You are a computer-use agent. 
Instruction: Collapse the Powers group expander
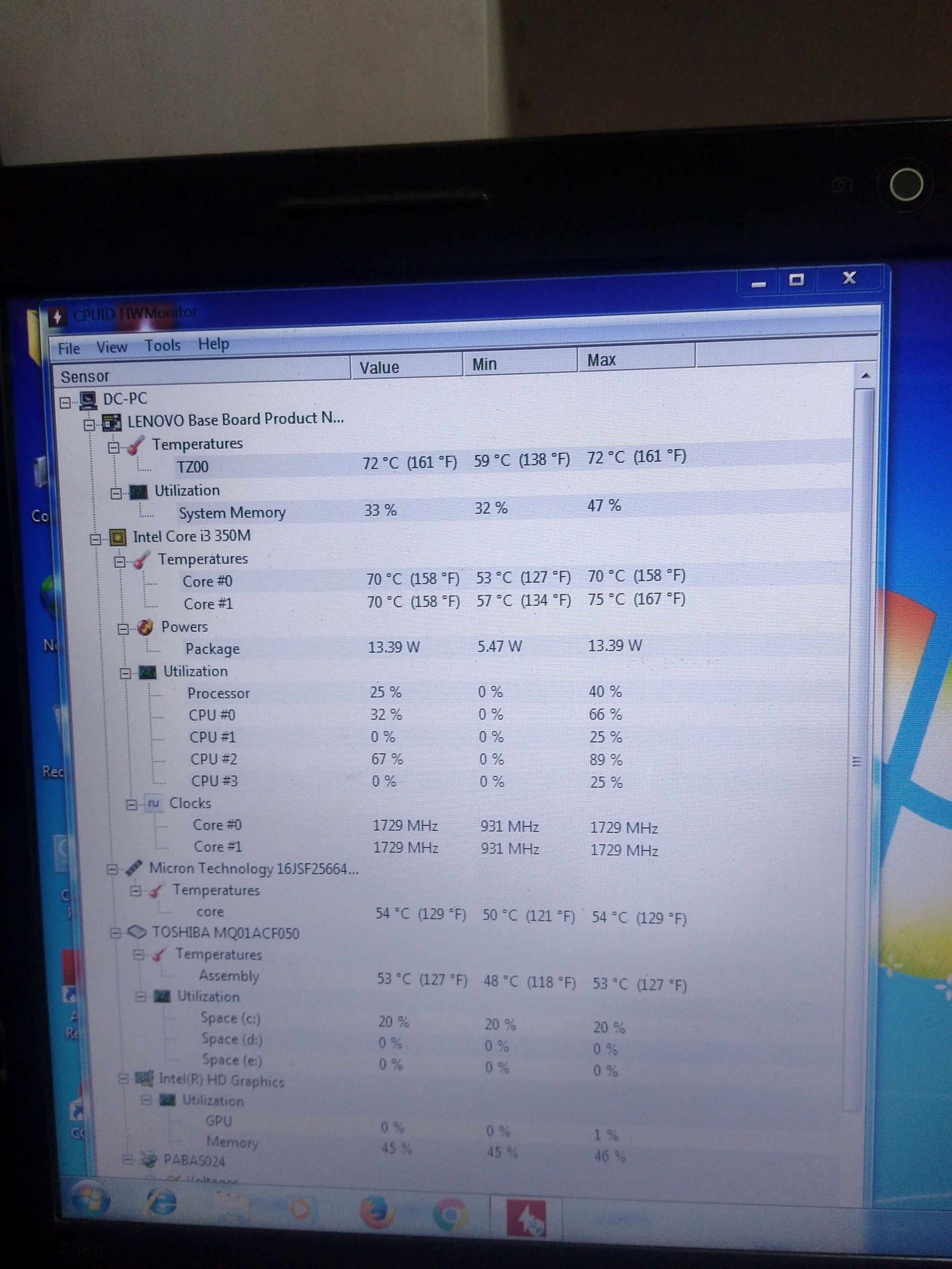123,629
